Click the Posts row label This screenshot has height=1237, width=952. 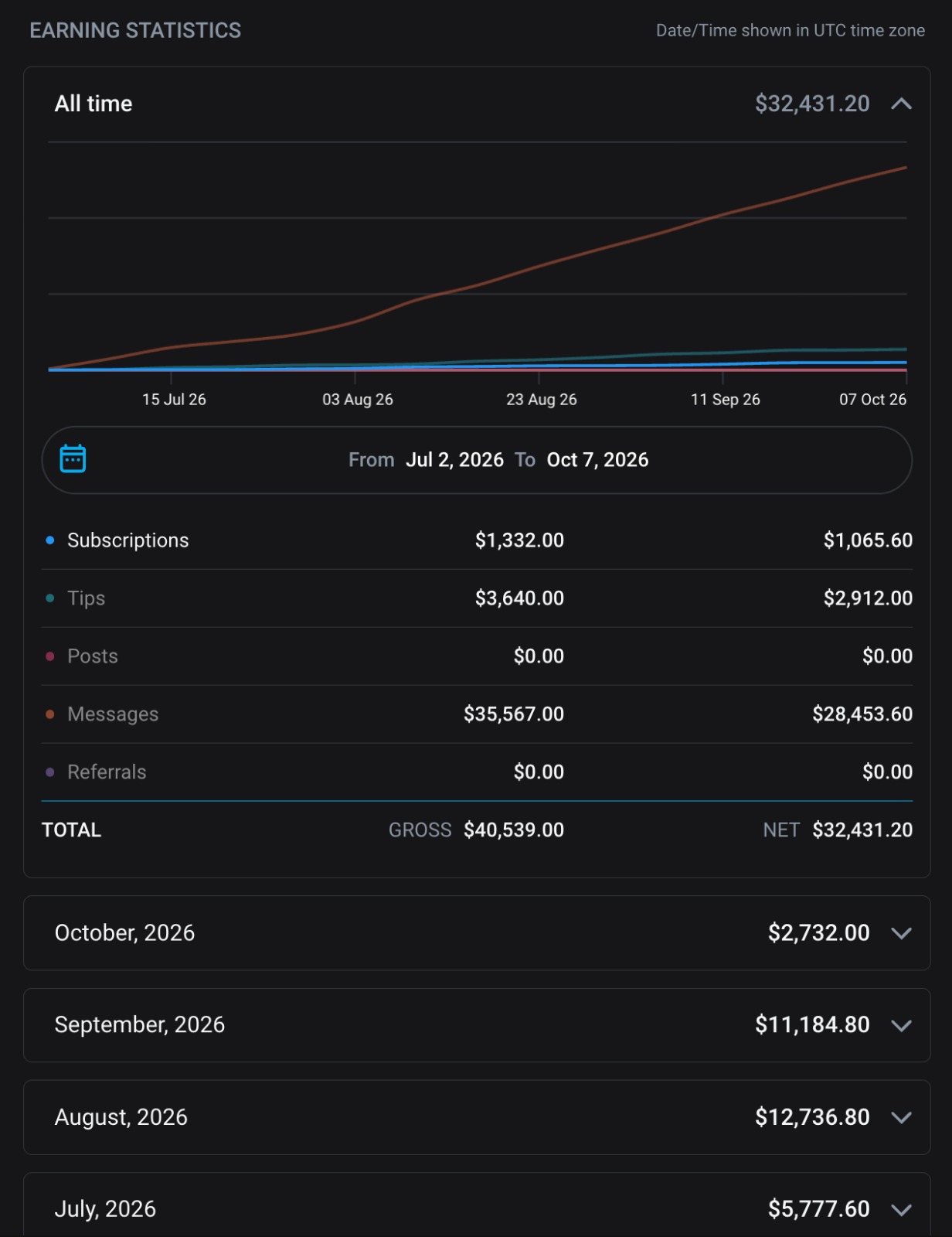pyautogui.click(x=93, y=656)
